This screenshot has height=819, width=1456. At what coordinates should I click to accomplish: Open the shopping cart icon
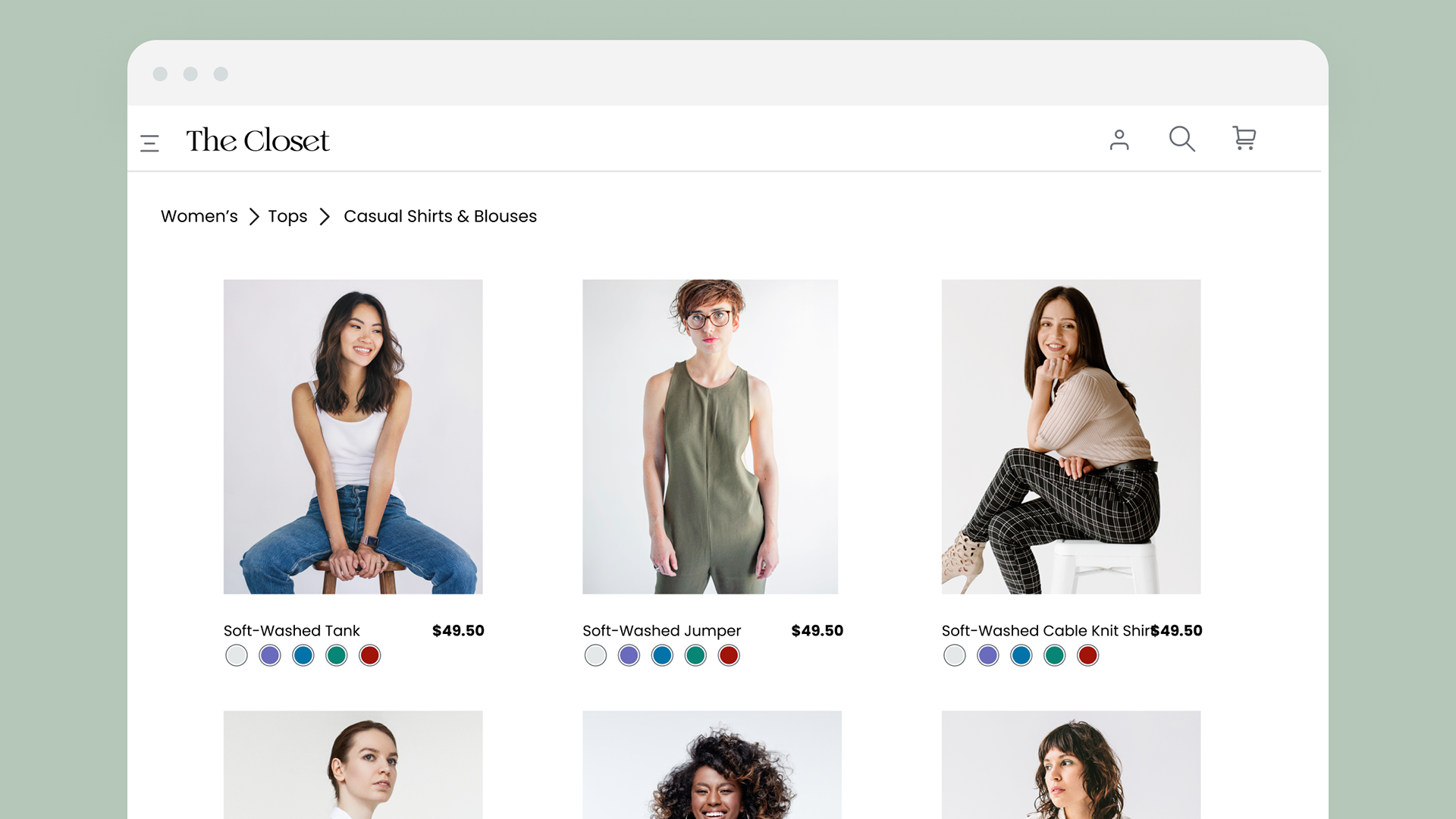point(1244,138)
